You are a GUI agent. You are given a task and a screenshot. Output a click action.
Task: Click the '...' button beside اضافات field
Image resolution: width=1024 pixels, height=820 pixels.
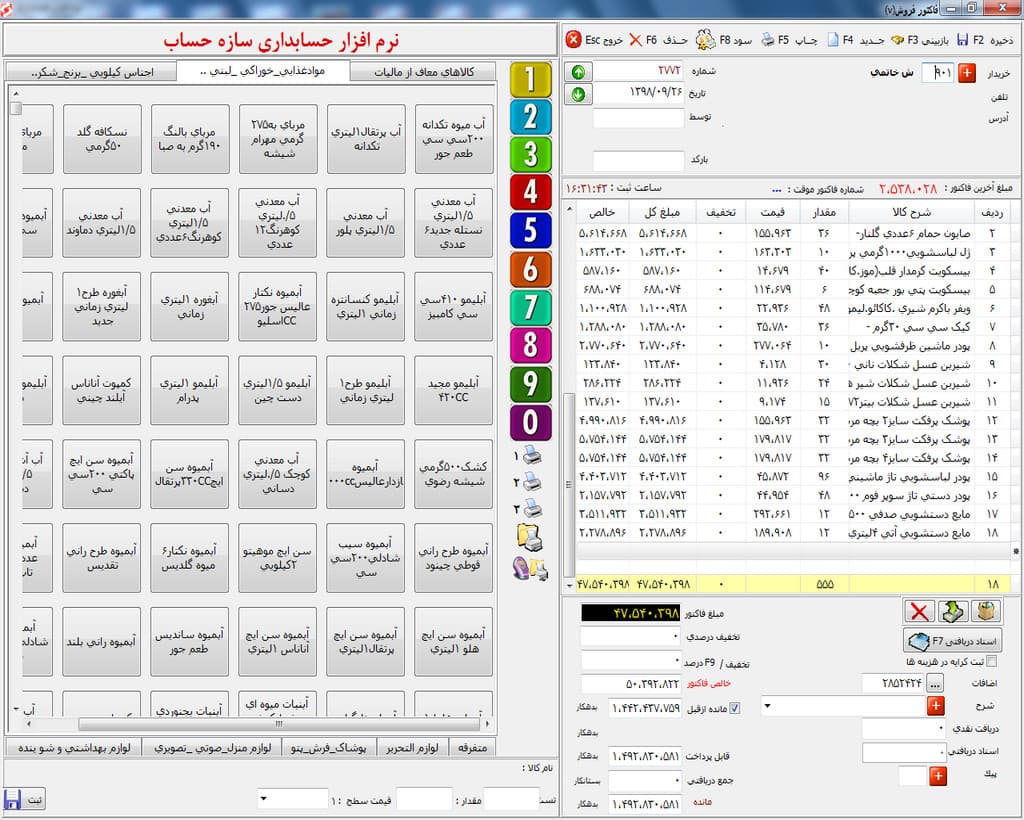pos(935,684)
